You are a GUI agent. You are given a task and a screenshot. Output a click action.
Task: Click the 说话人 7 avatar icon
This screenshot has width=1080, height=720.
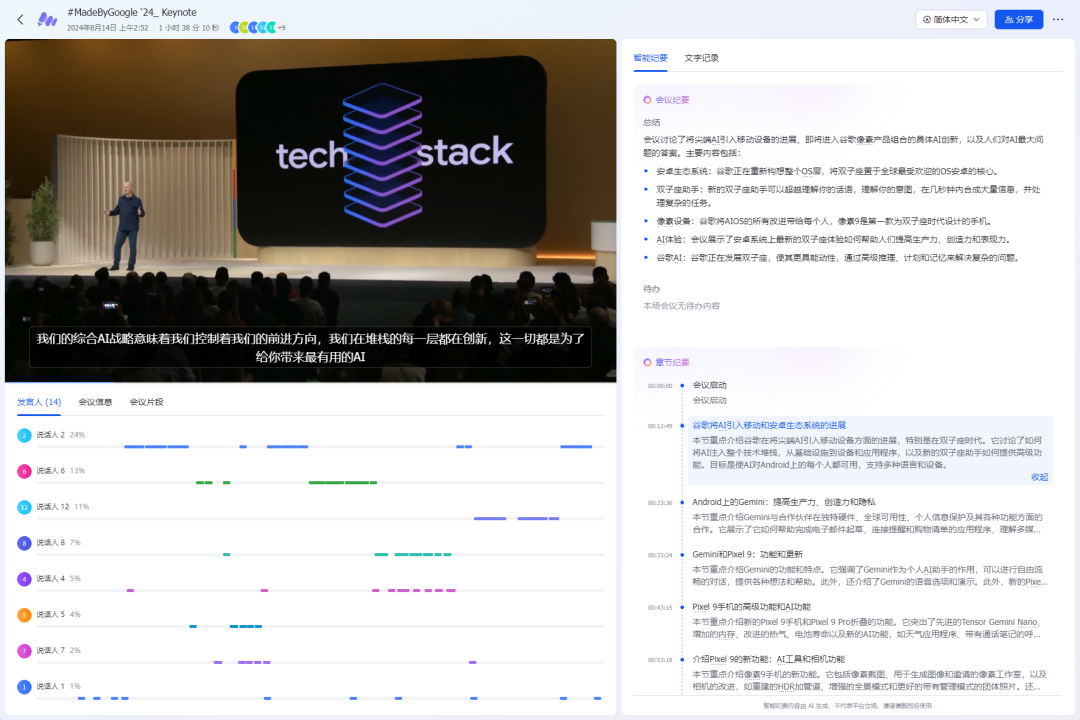[x=24, y=650]
